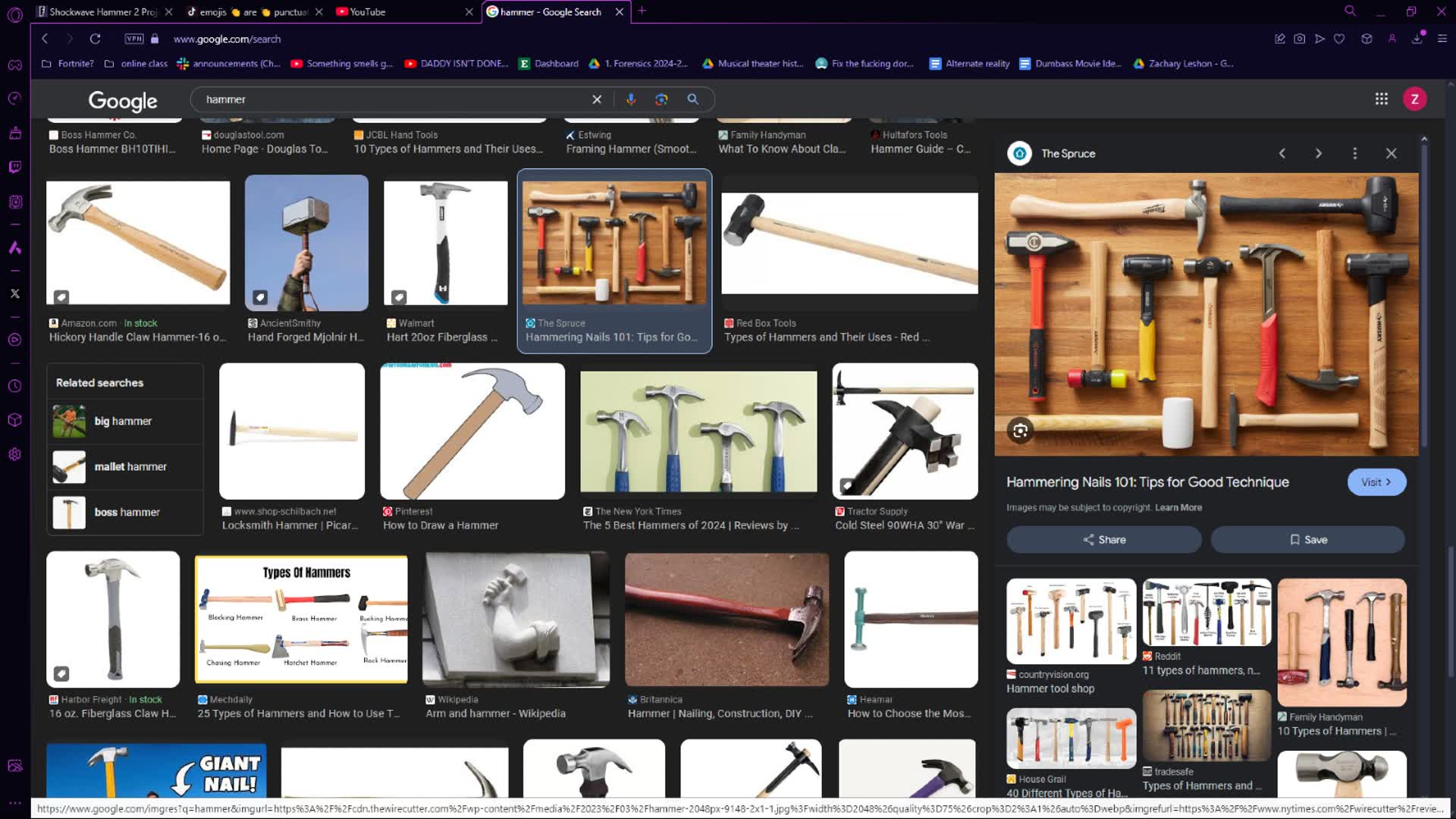This screenshot has width=1456, height=819.
Task: Switch to Shockwave Hammer 2 tab
Action: 102,11
